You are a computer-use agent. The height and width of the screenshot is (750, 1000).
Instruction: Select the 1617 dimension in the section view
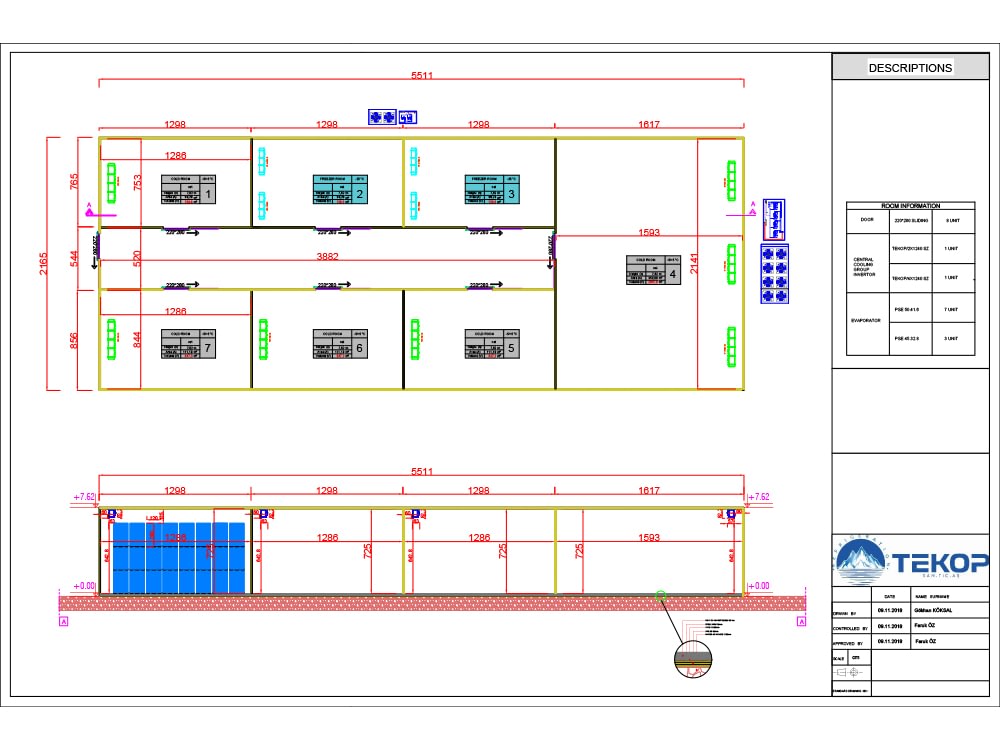click(649, 490)
